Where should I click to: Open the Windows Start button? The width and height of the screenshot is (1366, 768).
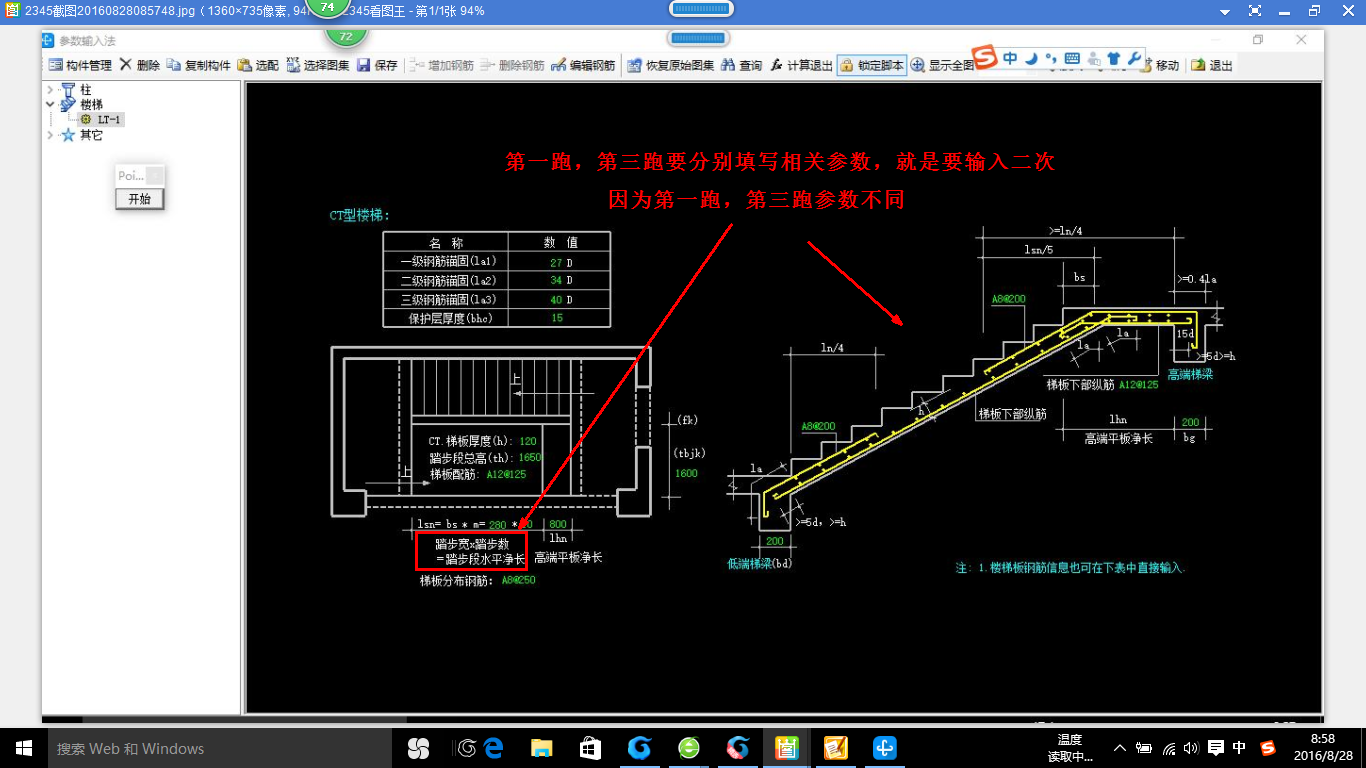pos(24,748)
